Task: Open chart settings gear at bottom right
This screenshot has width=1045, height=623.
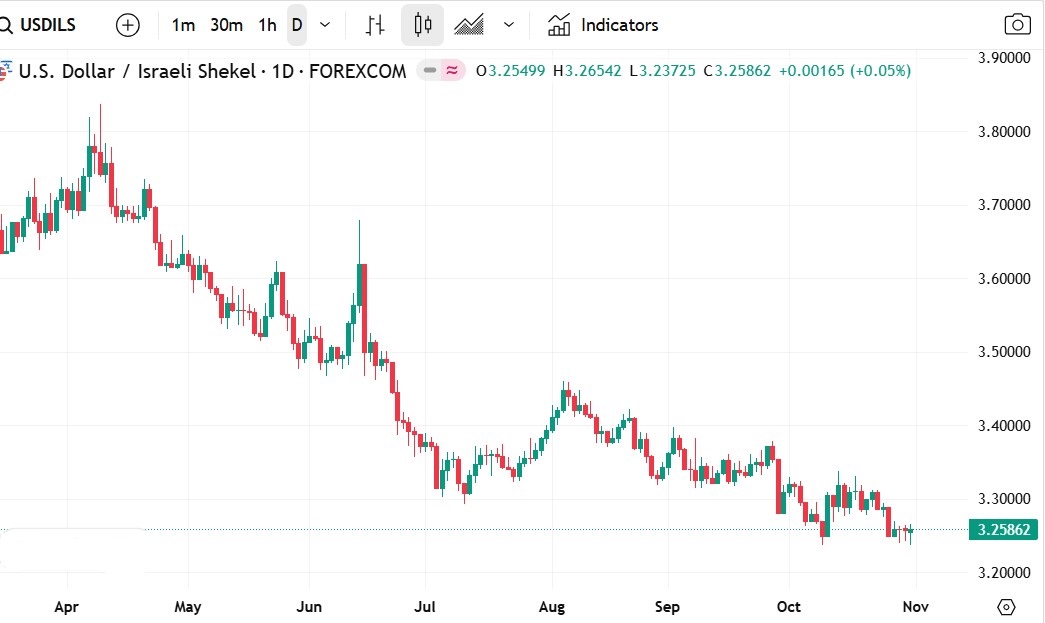Action: 1006,607
